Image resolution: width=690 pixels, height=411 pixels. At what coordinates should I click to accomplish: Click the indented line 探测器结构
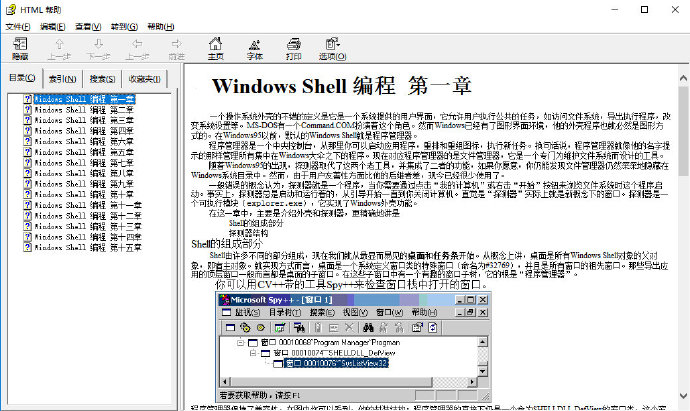248,233
